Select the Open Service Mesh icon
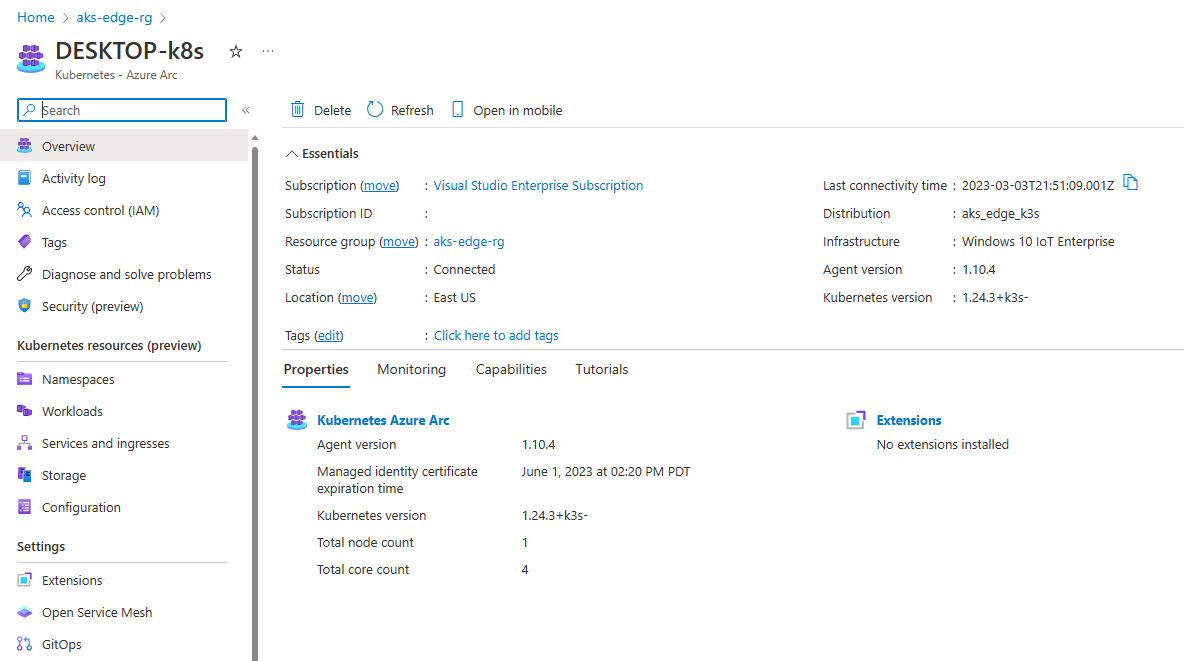The width and height of the screenshot is (1184, 661). [22, 612]
